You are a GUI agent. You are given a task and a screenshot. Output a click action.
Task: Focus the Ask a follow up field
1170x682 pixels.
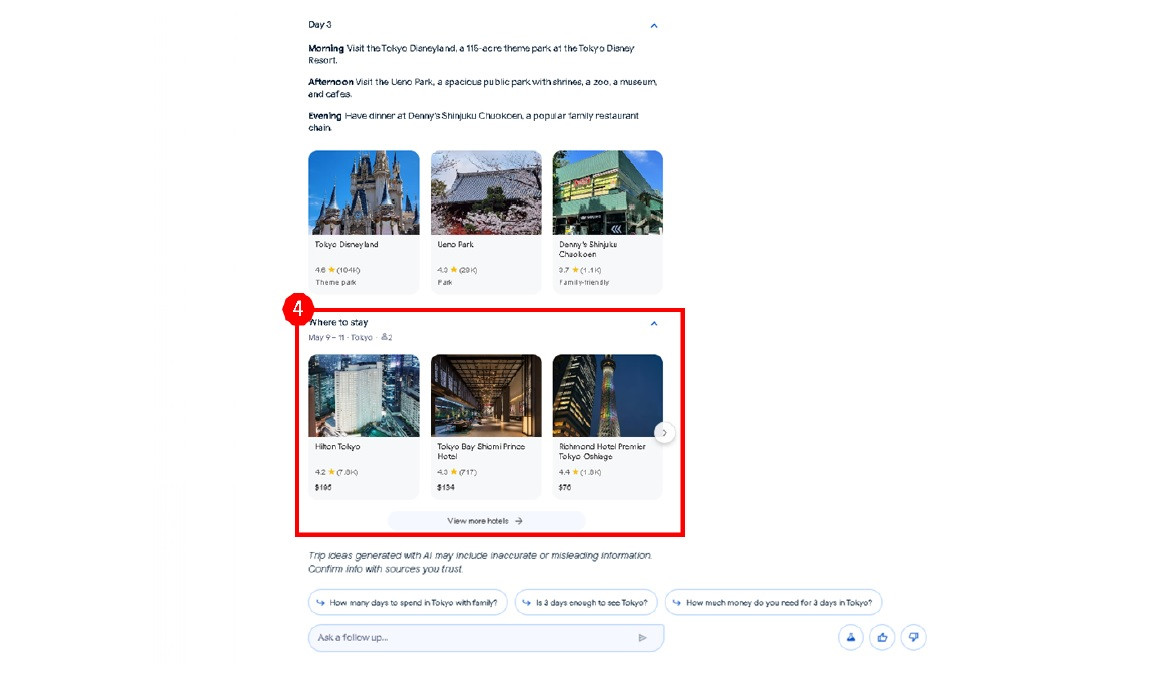coord(486,637)
